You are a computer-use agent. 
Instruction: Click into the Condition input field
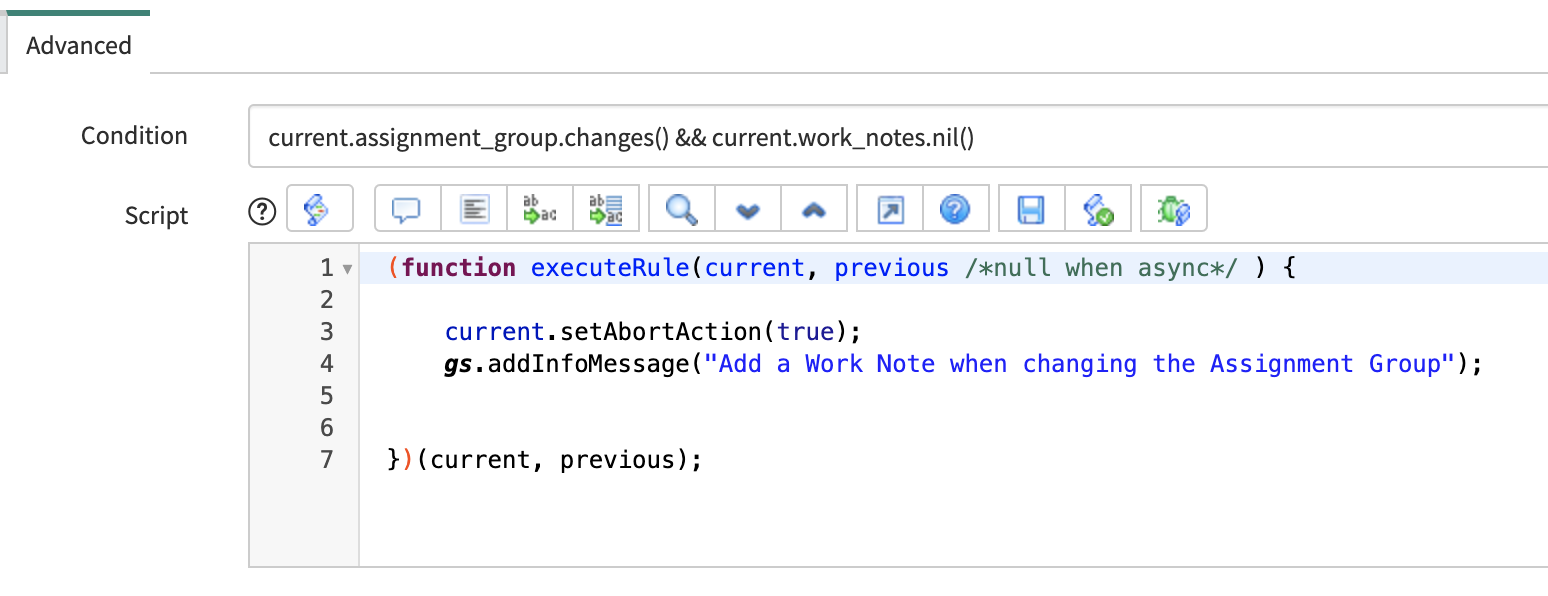900,137
